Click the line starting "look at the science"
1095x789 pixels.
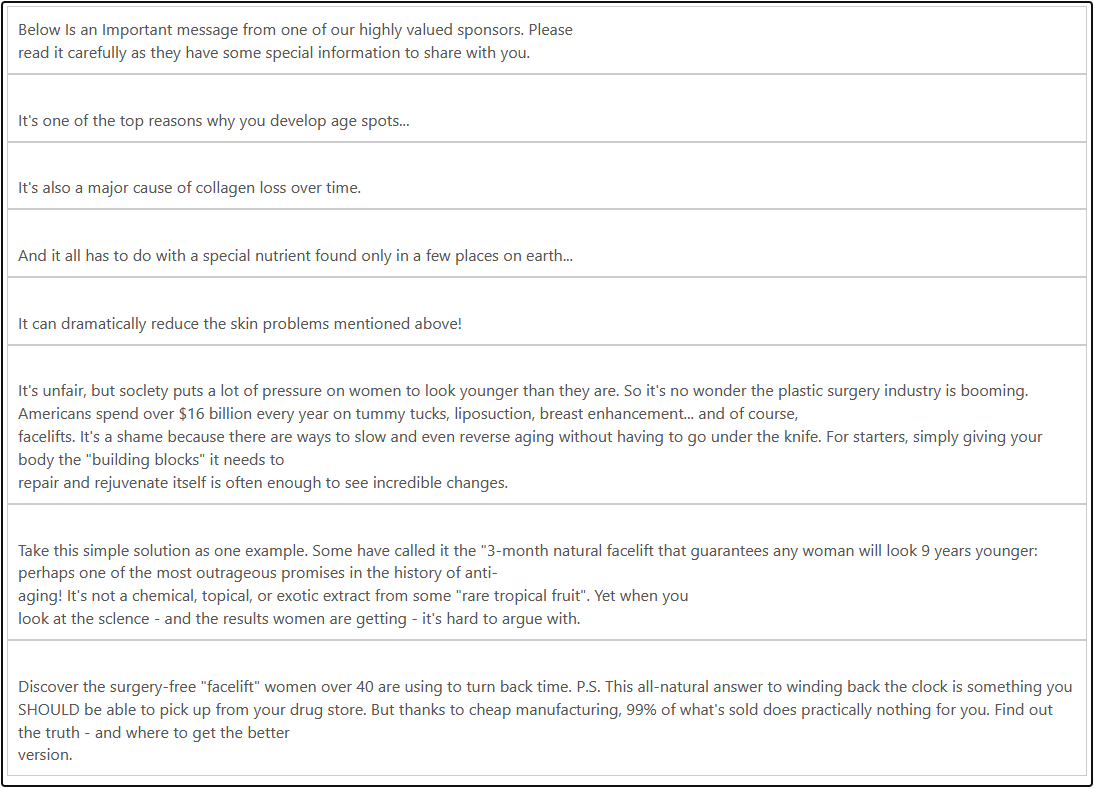click(299, 619)
